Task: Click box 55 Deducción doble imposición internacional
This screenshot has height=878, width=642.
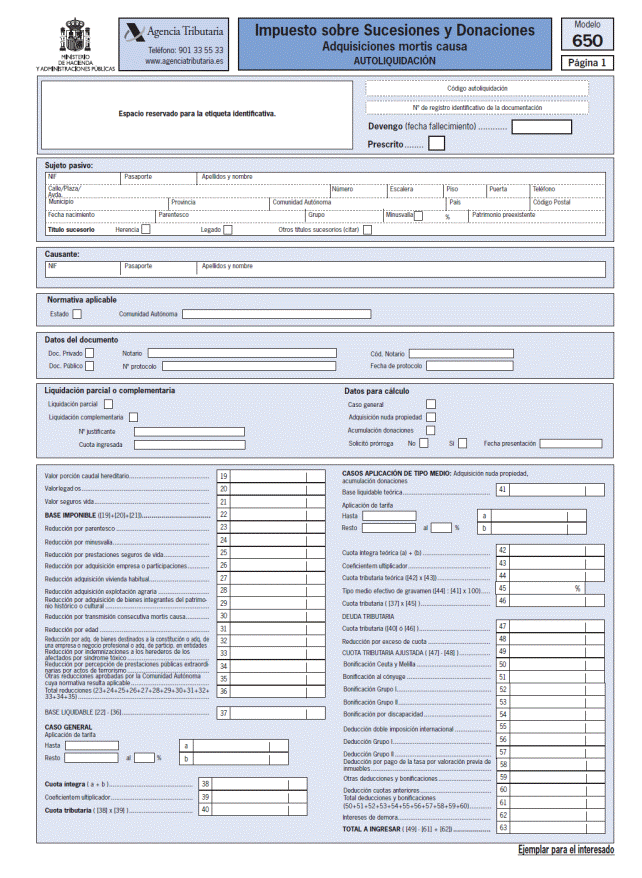Action: pos(550,727)
